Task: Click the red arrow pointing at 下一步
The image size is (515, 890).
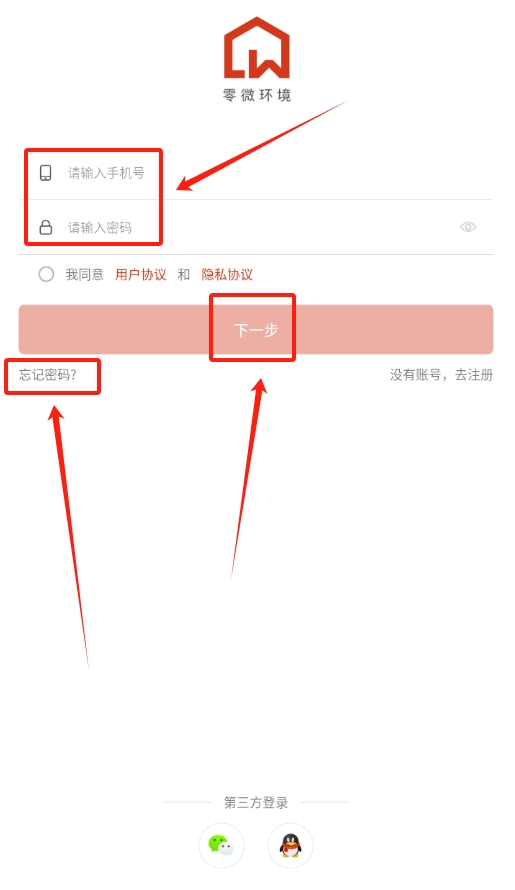Action: click(x=249, y=478)
